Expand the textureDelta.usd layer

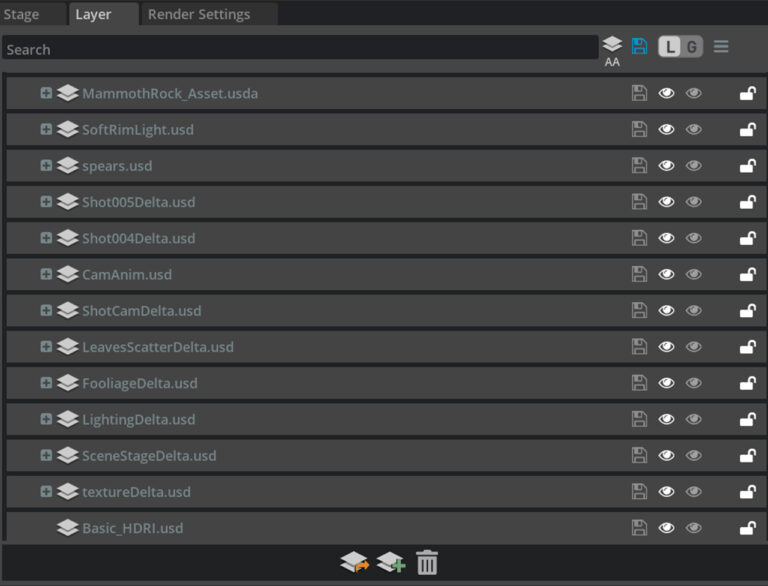coord(46,491)
